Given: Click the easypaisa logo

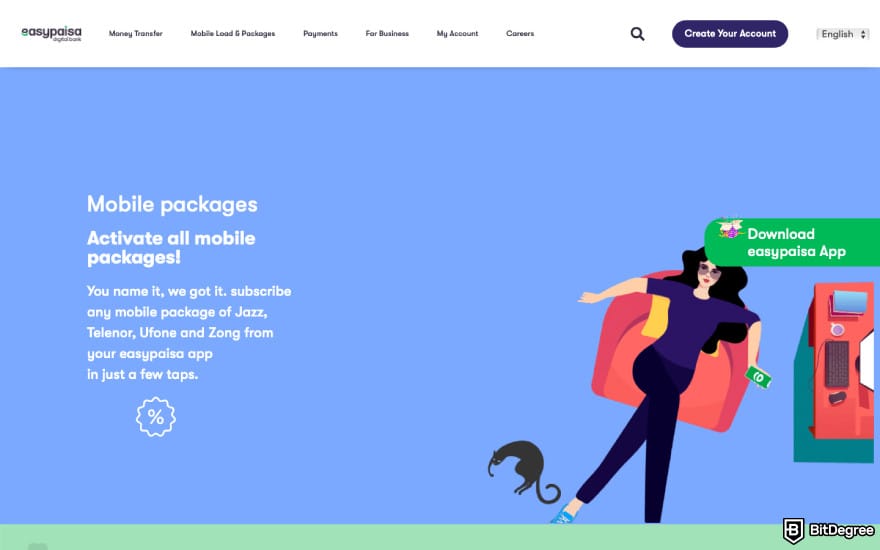Looking at the screenshot, I should (x=51, y=34).
